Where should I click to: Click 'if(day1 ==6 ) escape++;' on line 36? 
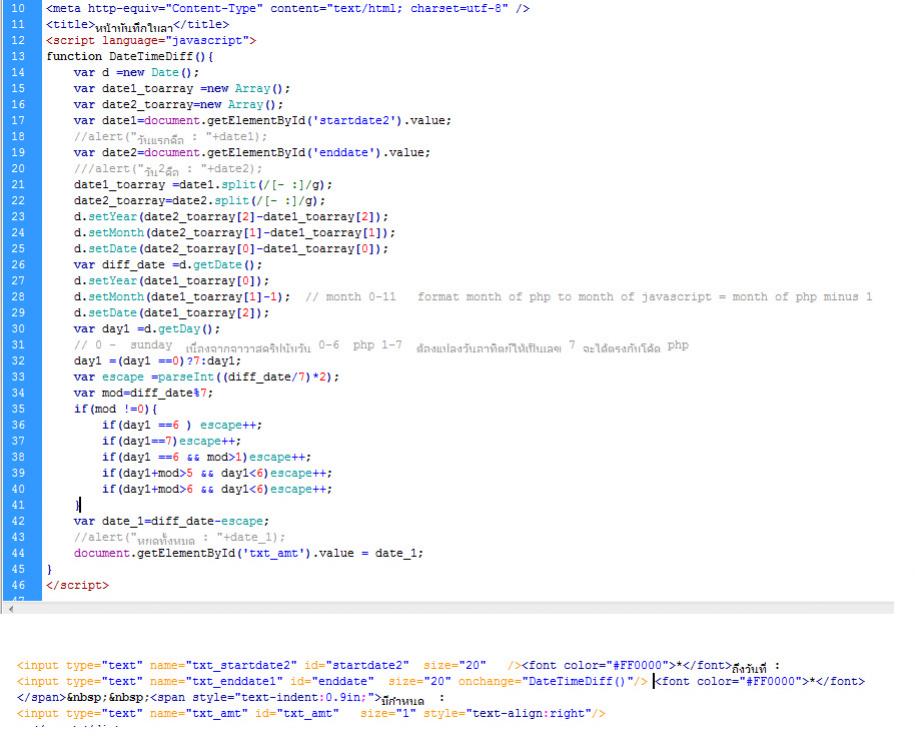point(181,425)
